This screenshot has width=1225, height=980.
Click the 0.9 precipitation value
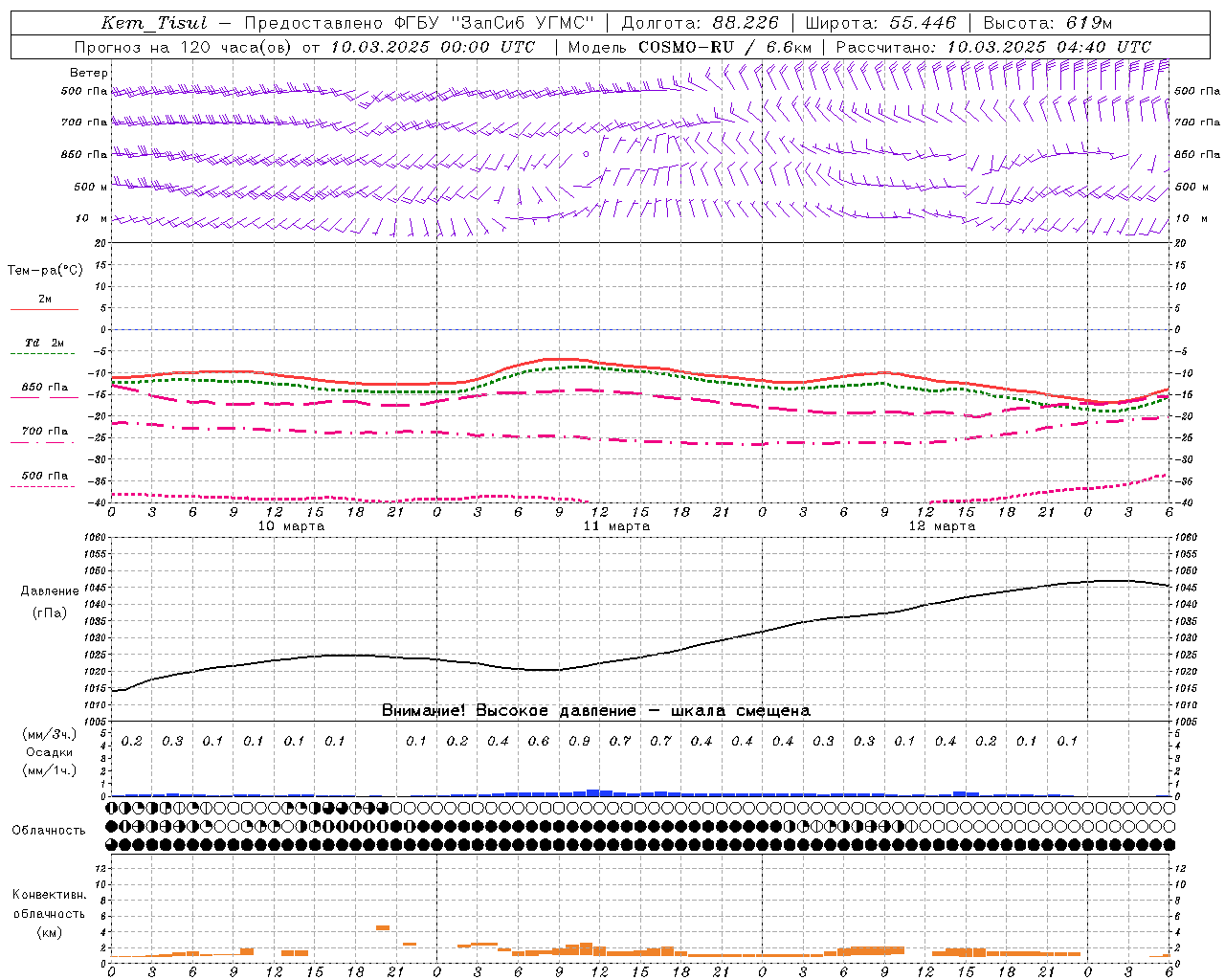coord(579,741)
